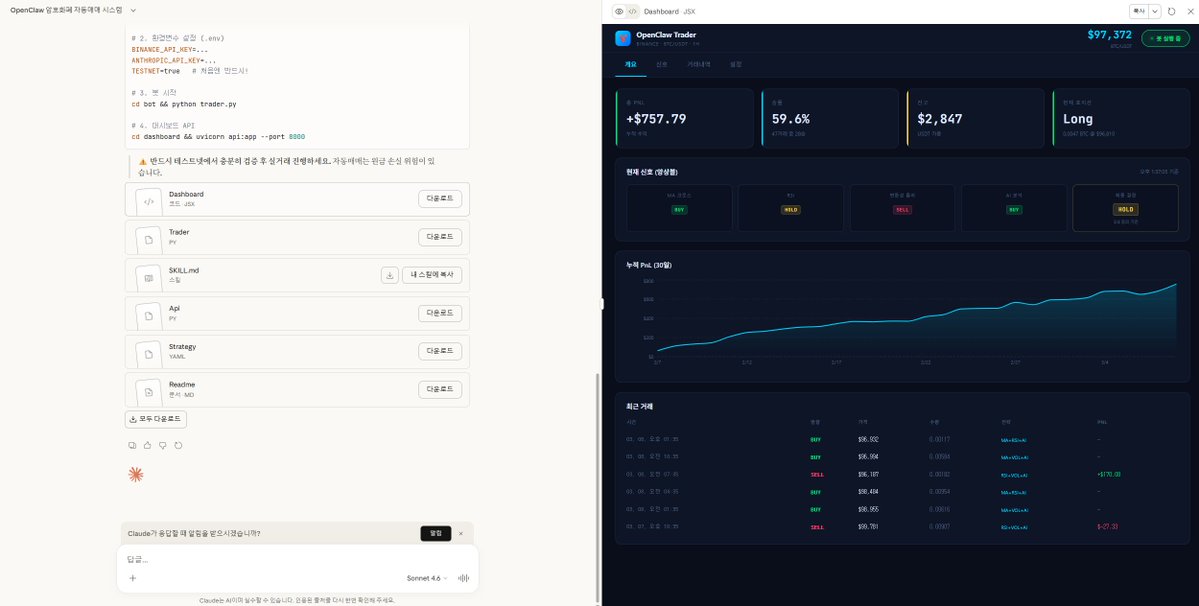This screenshot has width=1199, height=606.
Task: Click BUY badge under AI 분석 signal
Action: point(1014,209)
